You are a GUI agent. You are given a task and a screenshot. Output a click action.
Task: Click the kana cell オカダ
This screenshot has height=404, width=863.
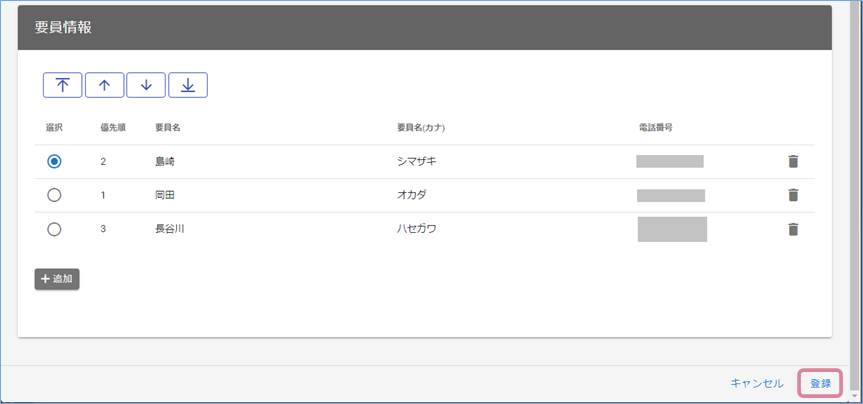412,195
